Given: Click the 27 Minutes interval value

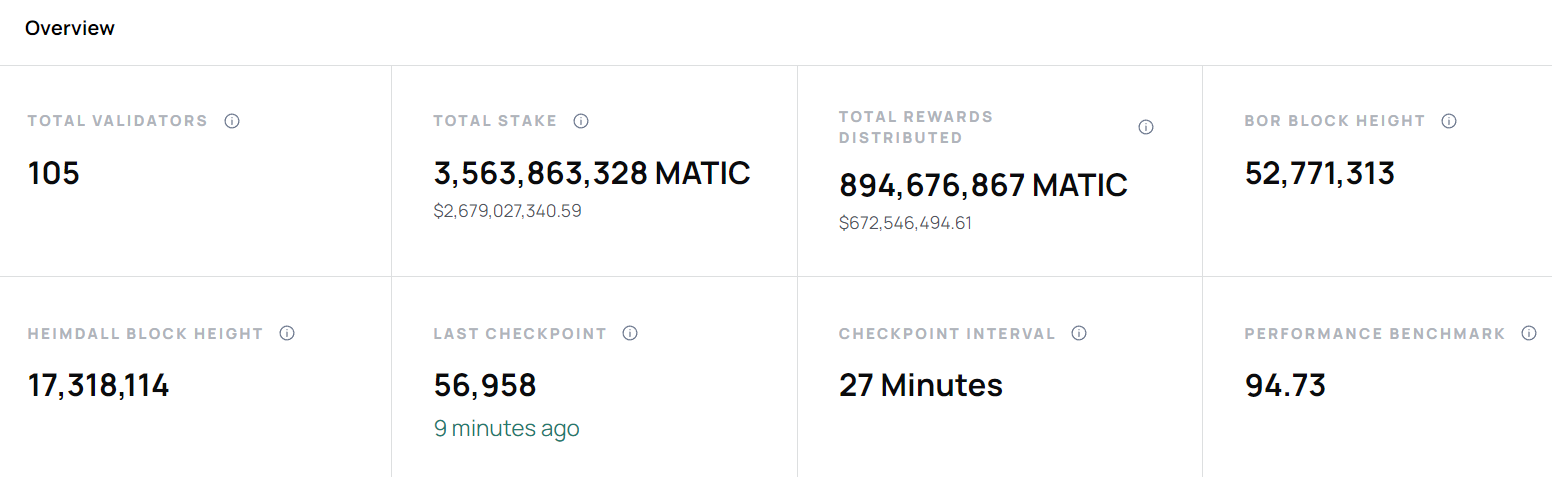Looking at the screenshot, I should (921, 385).
